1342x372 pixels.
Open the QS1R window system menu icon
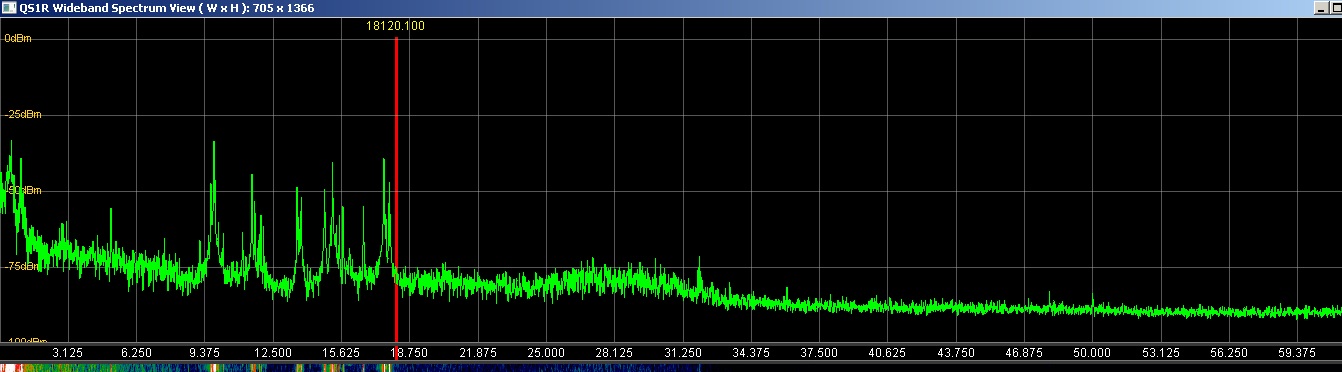click(9, 8)
